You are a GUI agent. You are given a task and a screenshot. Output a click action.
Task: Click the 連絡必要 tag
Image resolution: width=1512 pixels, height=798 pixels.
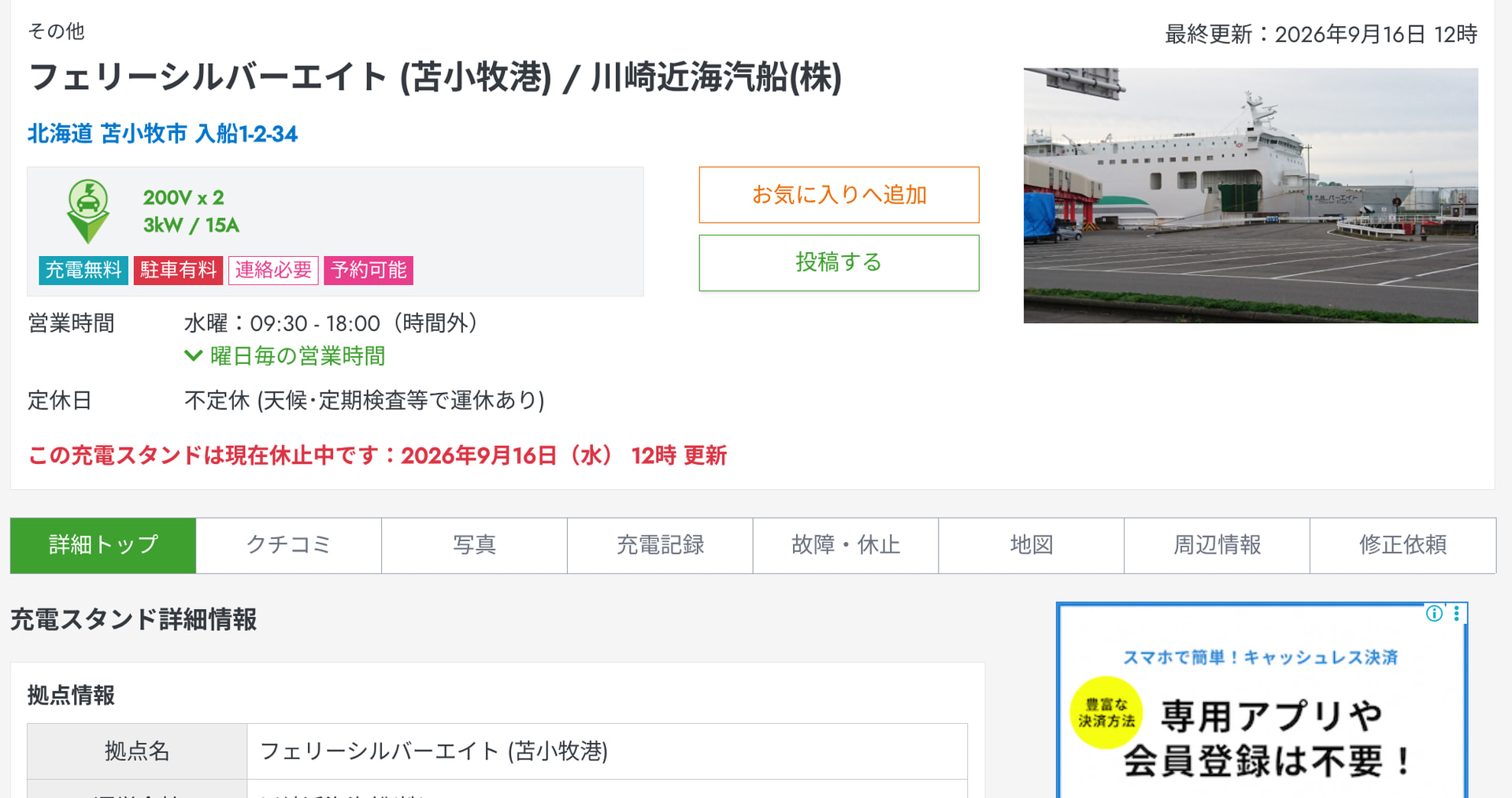273,270
